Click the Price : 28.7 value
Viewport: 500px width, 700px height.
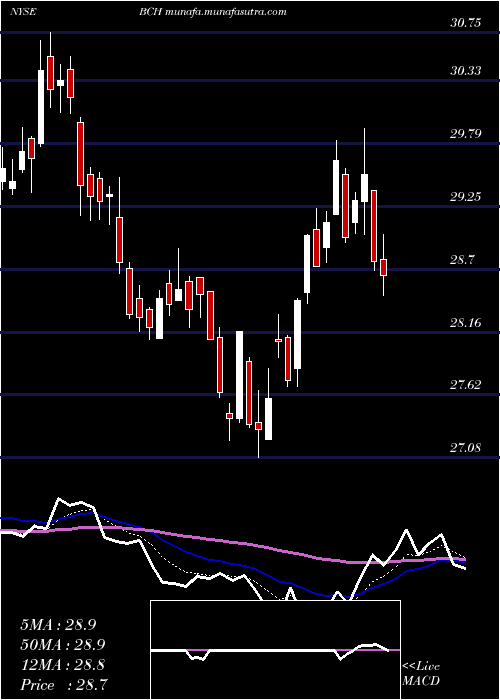tap(64, 685)
